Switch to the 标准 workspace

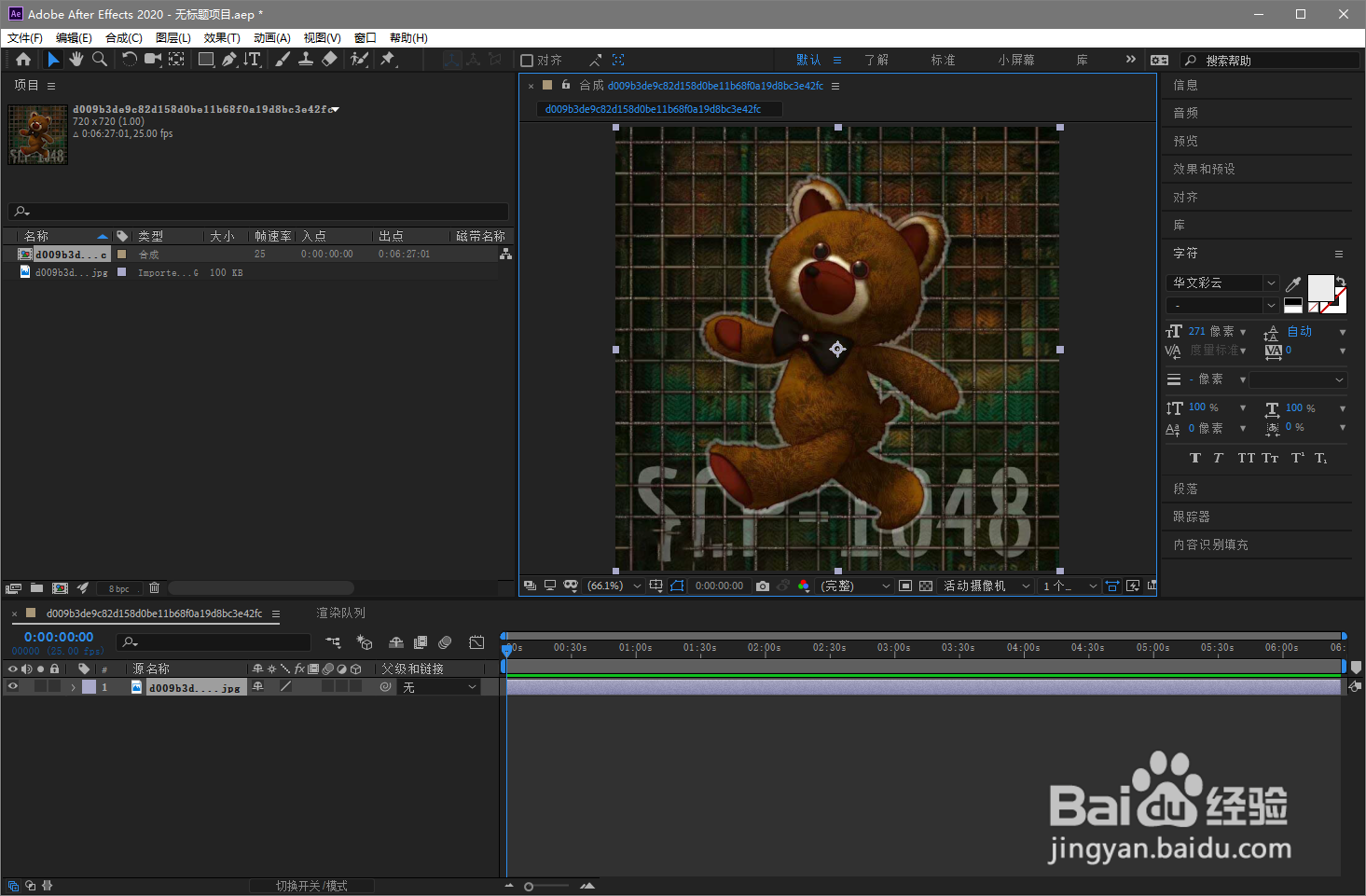click(943, 60)
